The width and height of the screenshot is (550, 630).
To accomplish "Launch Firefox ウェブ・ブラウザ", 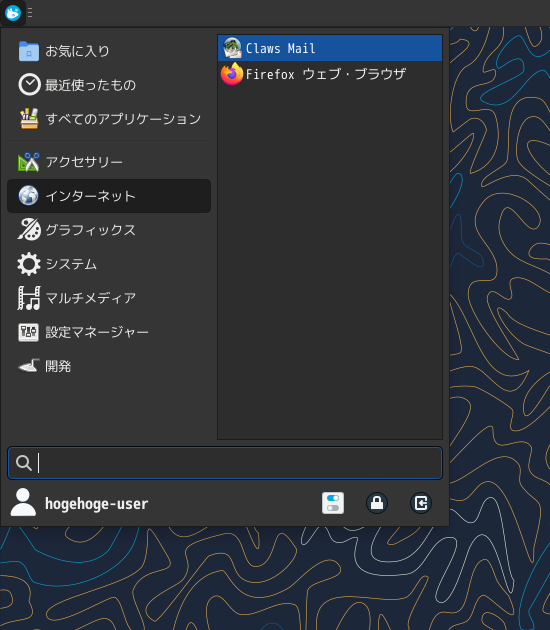I will [329, 74].
